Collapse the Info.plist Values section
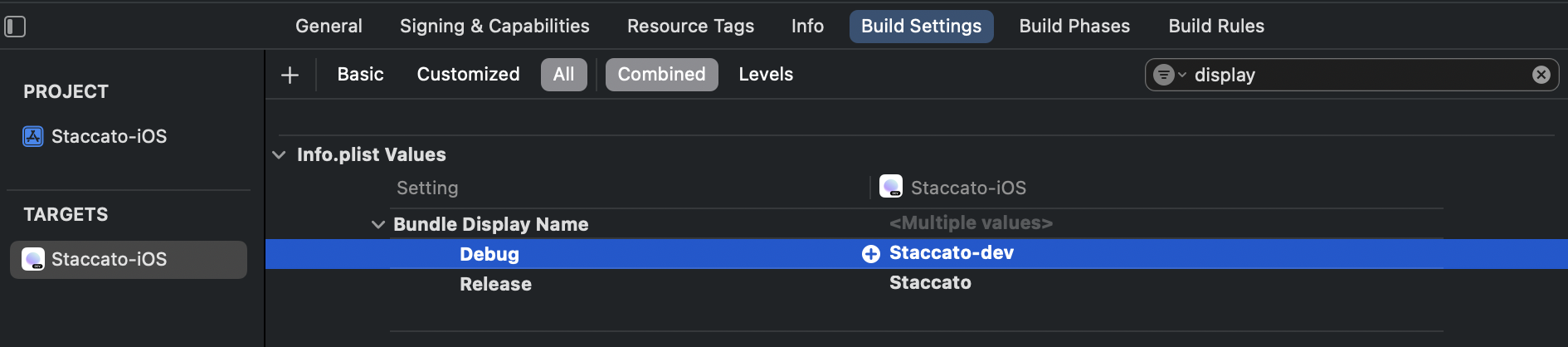Image resolution: width=1568 pixels, height=347 pixels. pos(280,155)
